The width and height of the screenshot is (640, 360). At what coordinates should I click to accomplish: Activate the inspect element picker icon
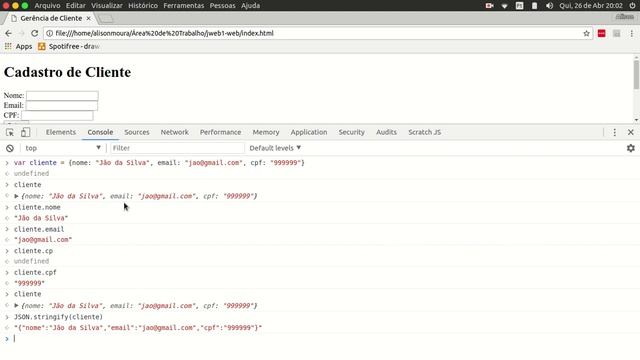coord(10,132)
